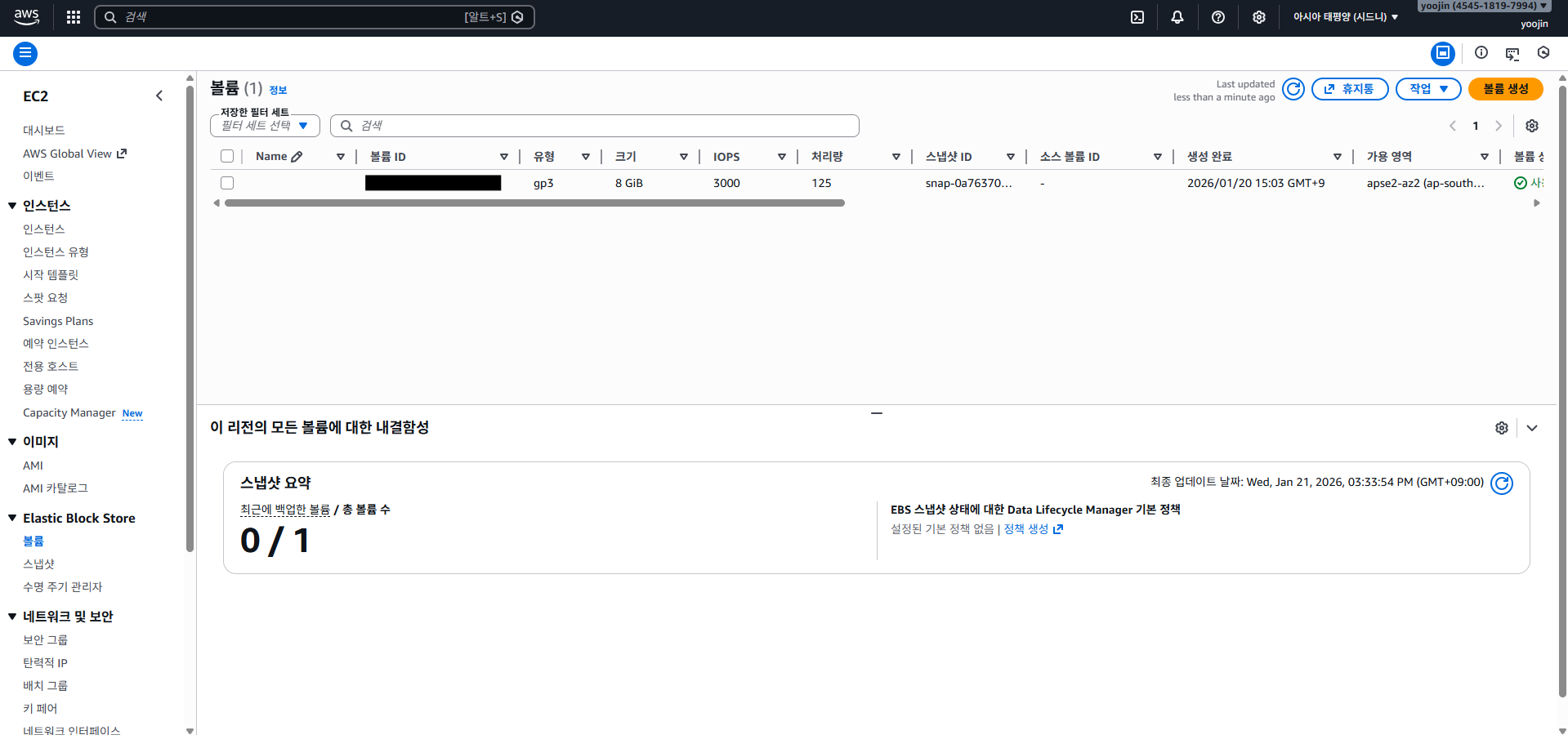Image resolution: width=1568 pixels, height=735 pixels.
Task: Collapse the 네트워크 및 보안 section
Action: click(12, 617)
